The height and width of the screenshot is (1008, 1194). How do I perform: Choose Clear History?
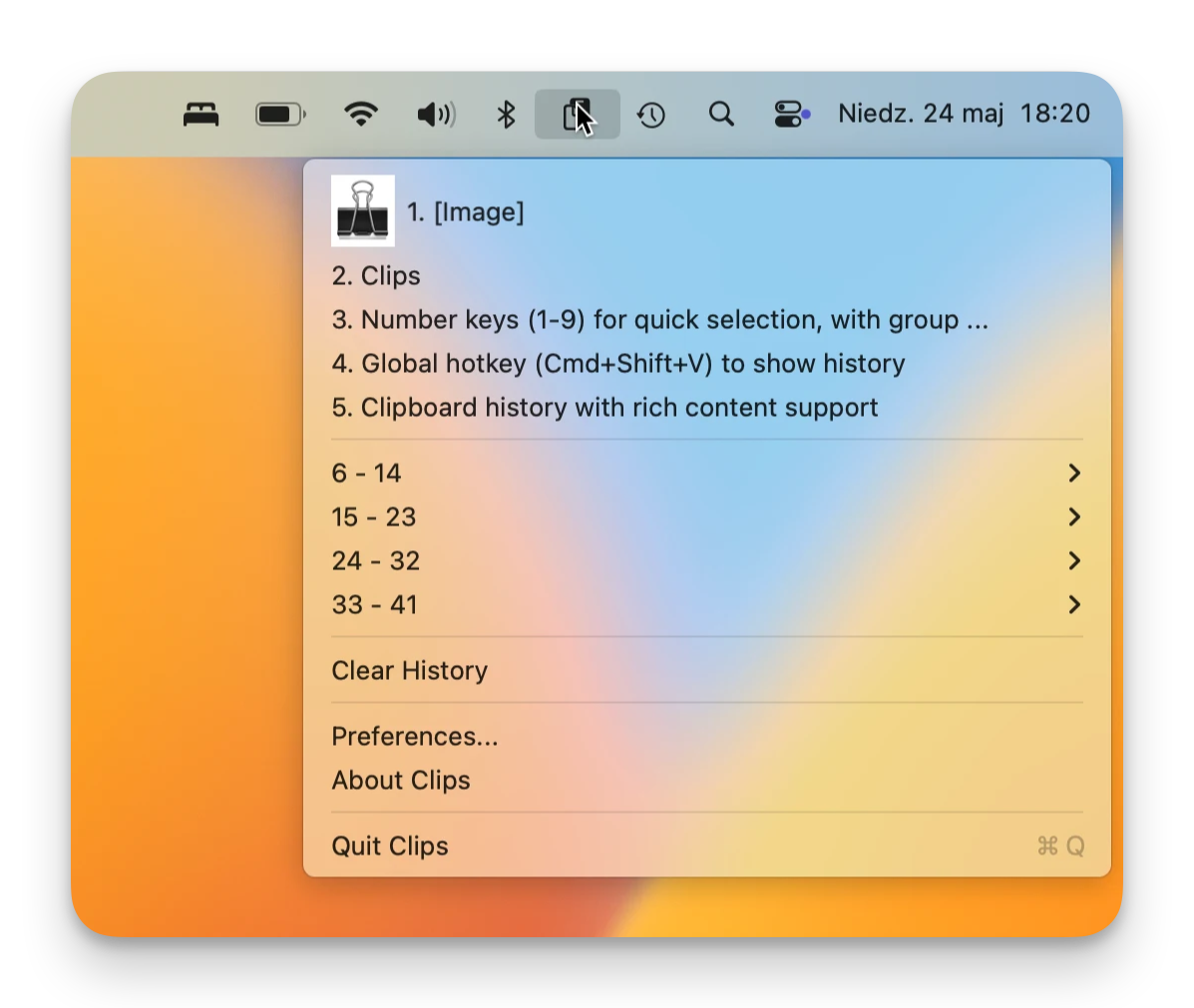pyautogui.click(x=706, y=671)
